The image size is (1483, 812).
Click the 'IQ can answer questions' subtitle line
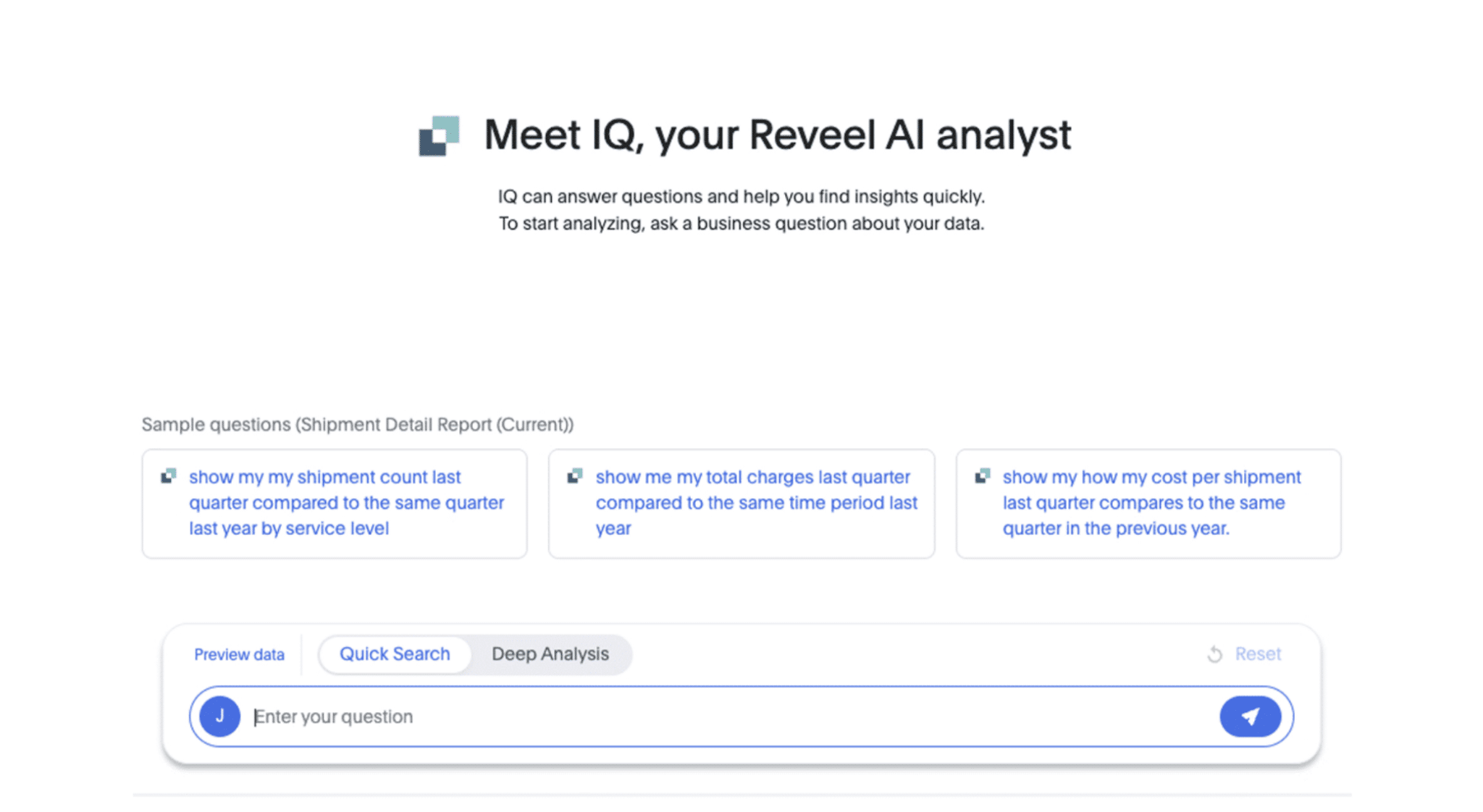[741, 197]
